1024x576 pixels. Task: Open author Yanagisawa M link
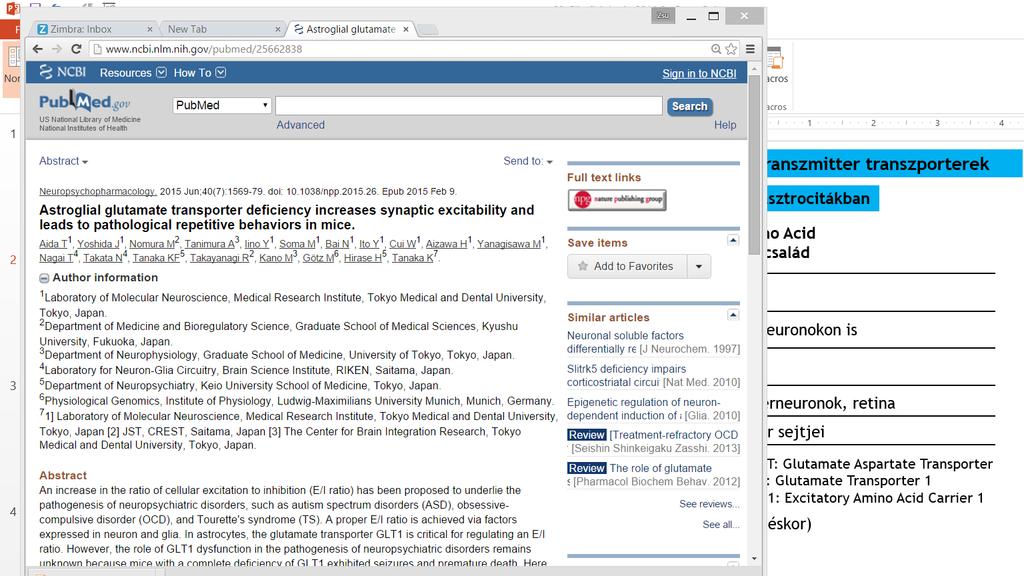[509, 244]
